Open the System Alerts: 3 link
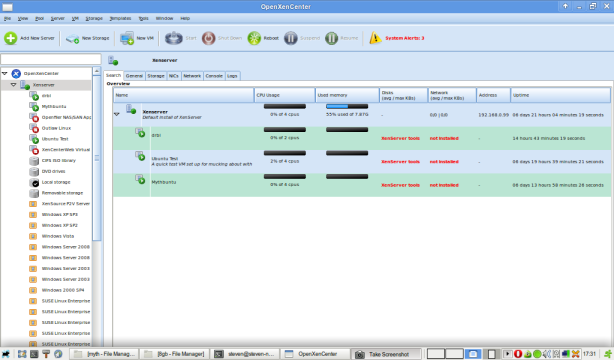The width and height of the screenshot is (614, 360). (405, 38)
